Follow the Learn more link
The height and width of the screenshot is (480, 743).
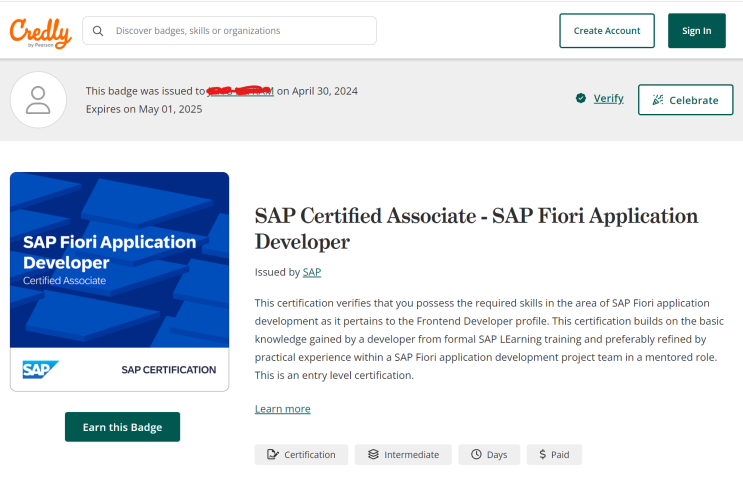[x=282, y=408]
